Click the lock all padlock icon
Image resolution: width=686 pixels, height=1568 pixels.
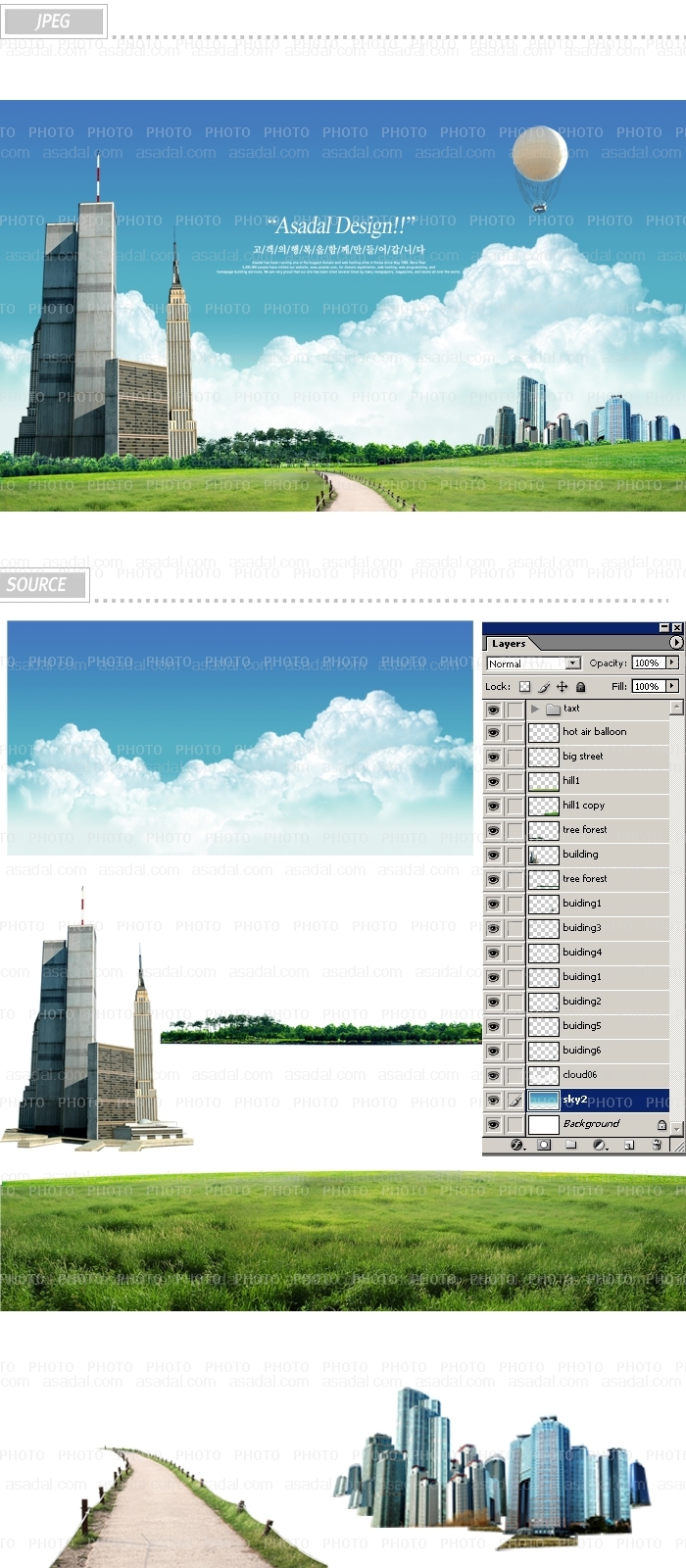point(580,687)
